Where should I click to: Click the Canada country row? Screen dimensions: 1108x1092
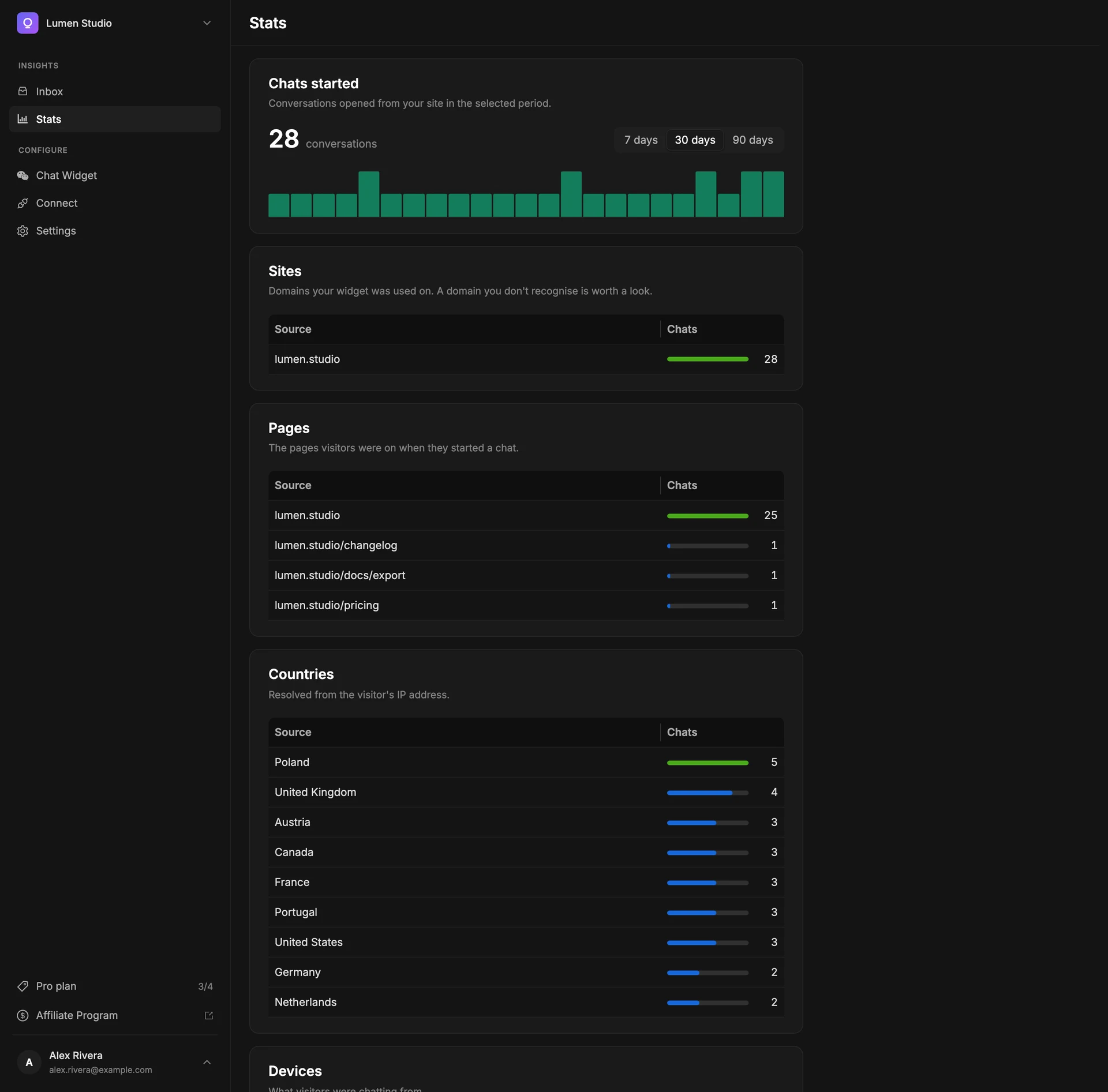pos(526,852)
